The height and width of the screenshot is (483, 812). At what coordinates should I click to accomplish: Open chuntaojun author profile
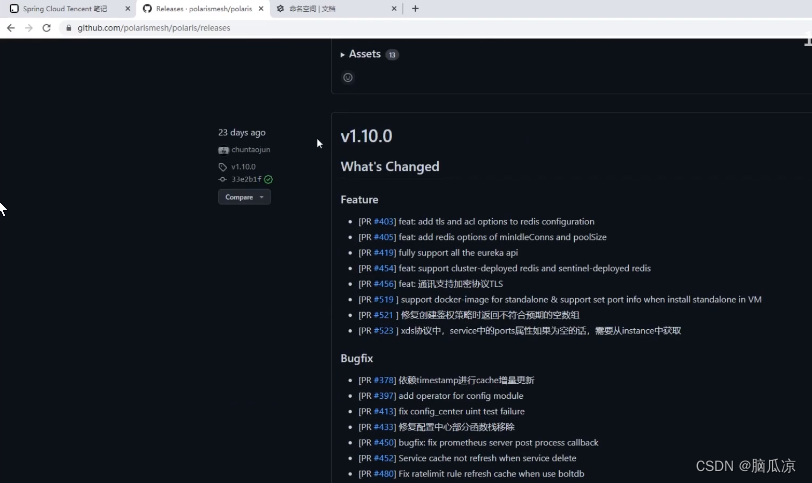pyautogui.click(x=251, y=150)
